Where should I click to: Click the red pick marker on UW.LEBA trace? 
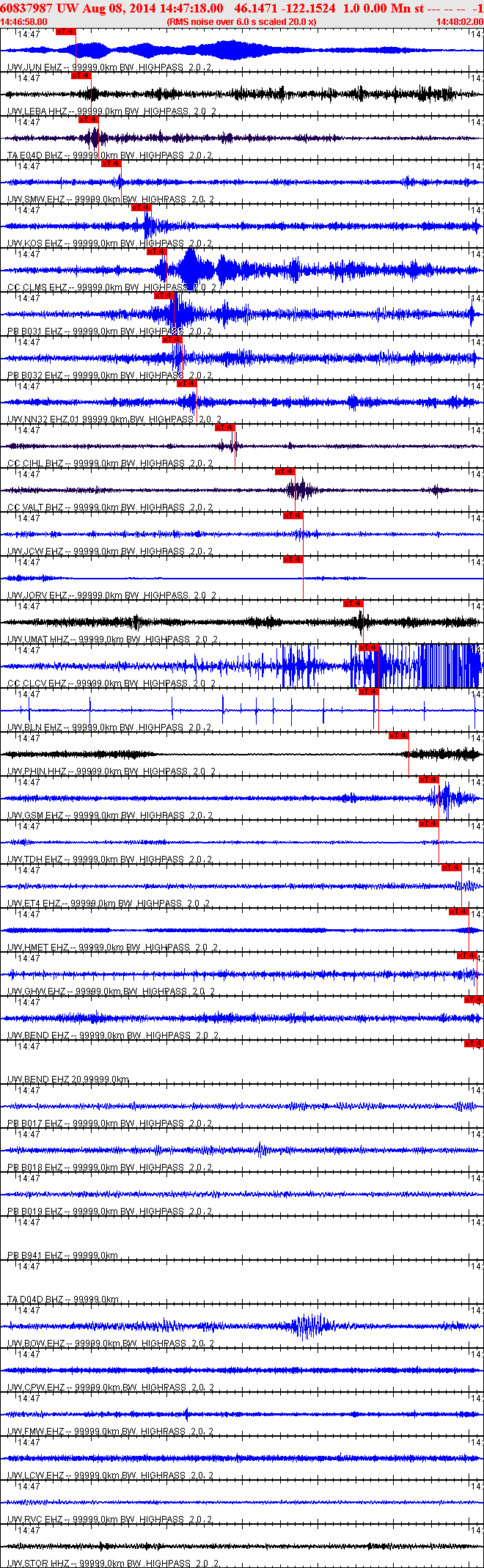pos(81,76)
